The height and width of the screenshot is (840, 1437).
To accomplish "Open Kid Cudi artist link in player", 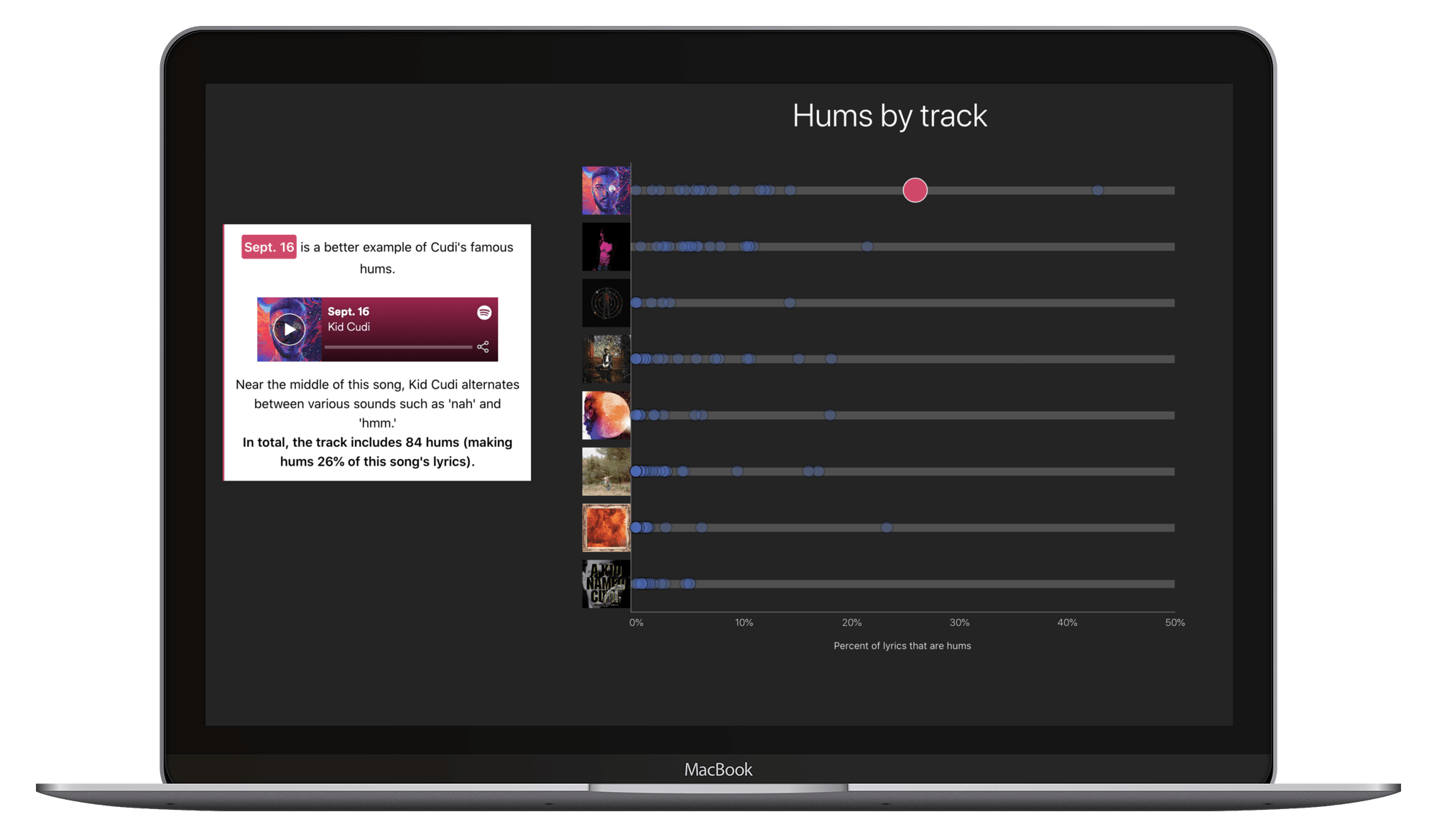I will click(x=349, y=327).
